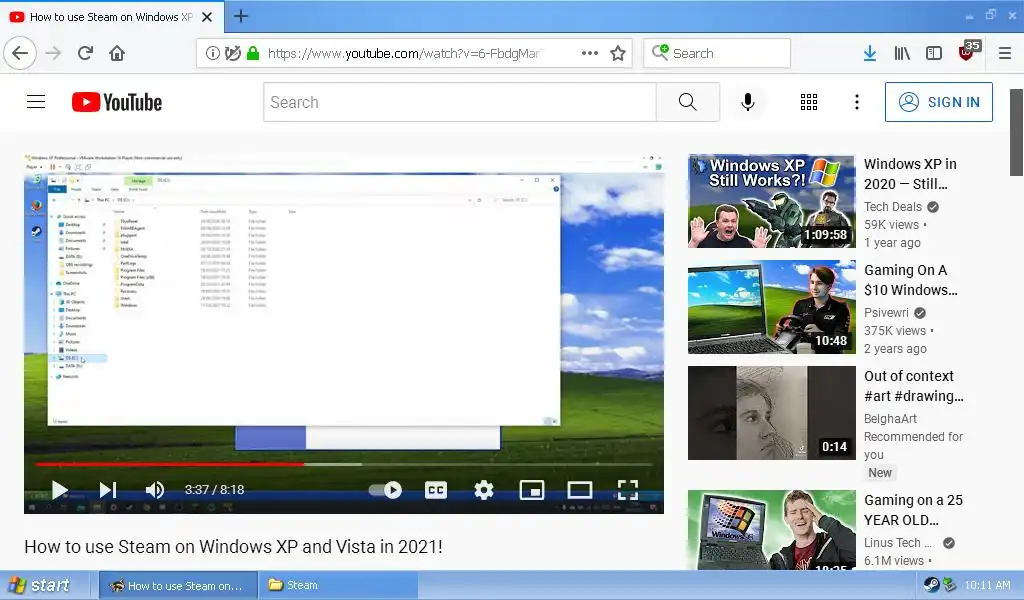Click BelghaArt channel name
This screenshot has width=1024, height=600.
pos(890,418)
